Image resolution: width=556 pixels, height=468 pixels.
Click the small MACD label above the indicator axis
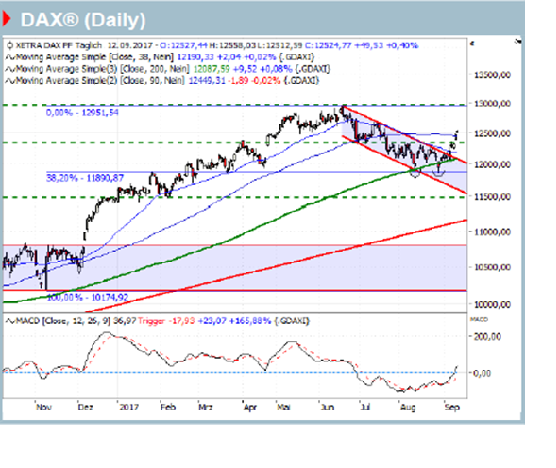(479, 319)
